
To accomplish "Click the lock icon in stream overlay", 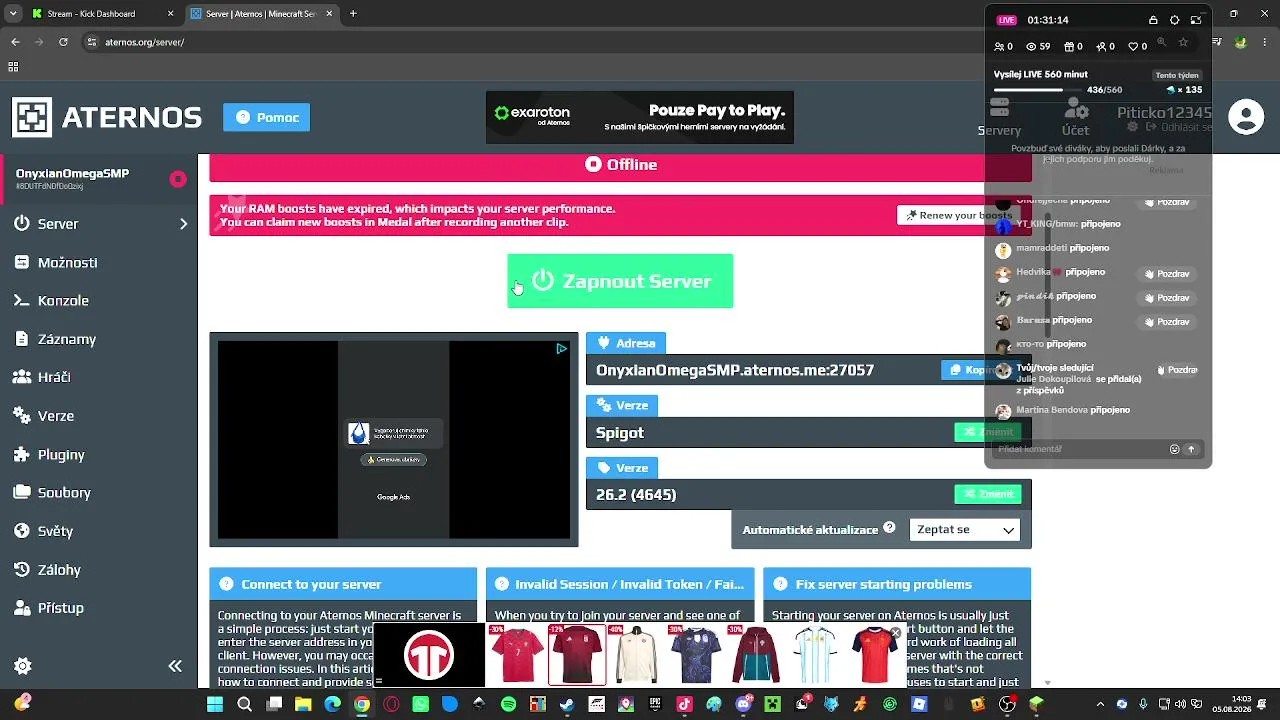I will 1153,20.
